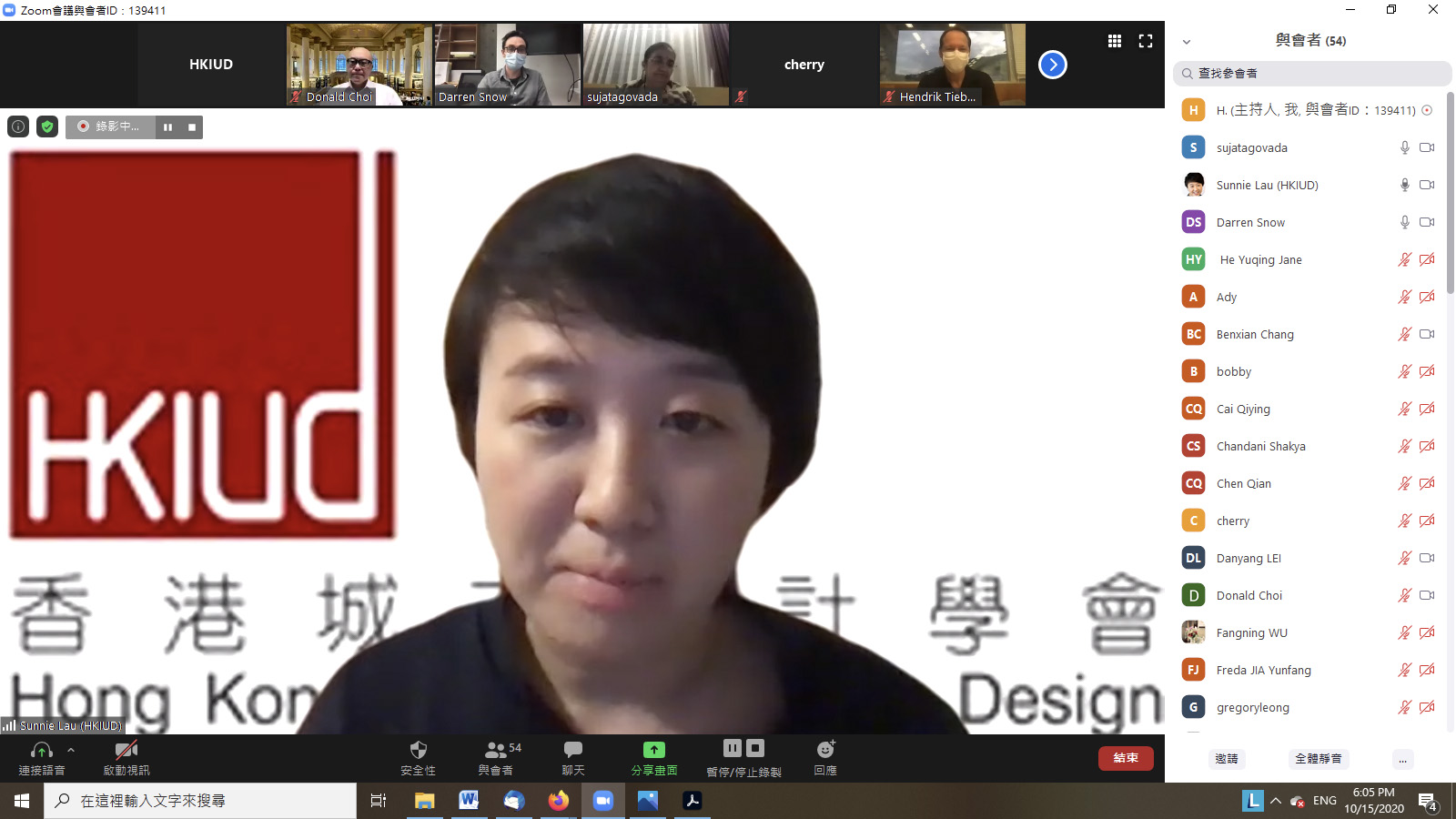This screenshot has width=1456, height=819.
Task: Click the red end meeting button
Action: click(x=1126, y=758)
